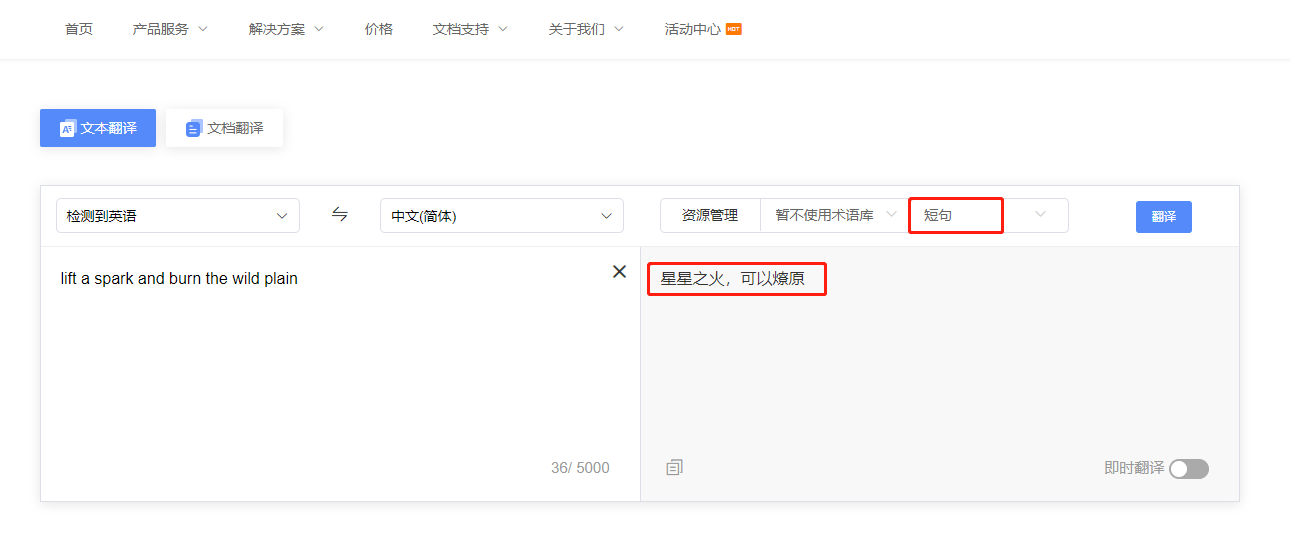Expand the 产品服务 menu
This screenshot has height=537, width=1290.
pos(170,29)
